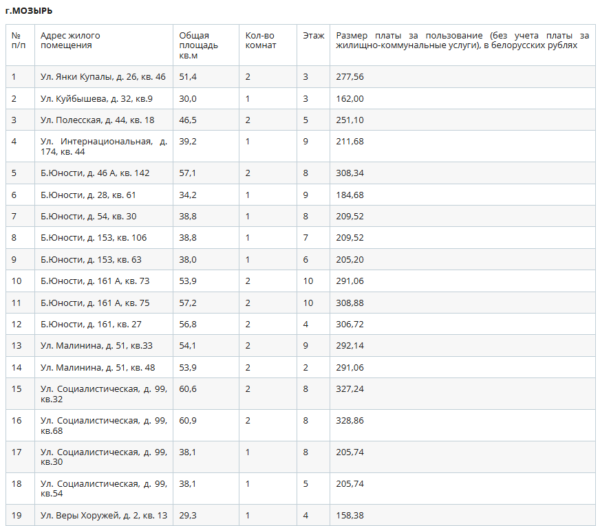Select the payment amount 158,38
The width and height of the screenshot is (600, 526).
click(x=350, y=514)
